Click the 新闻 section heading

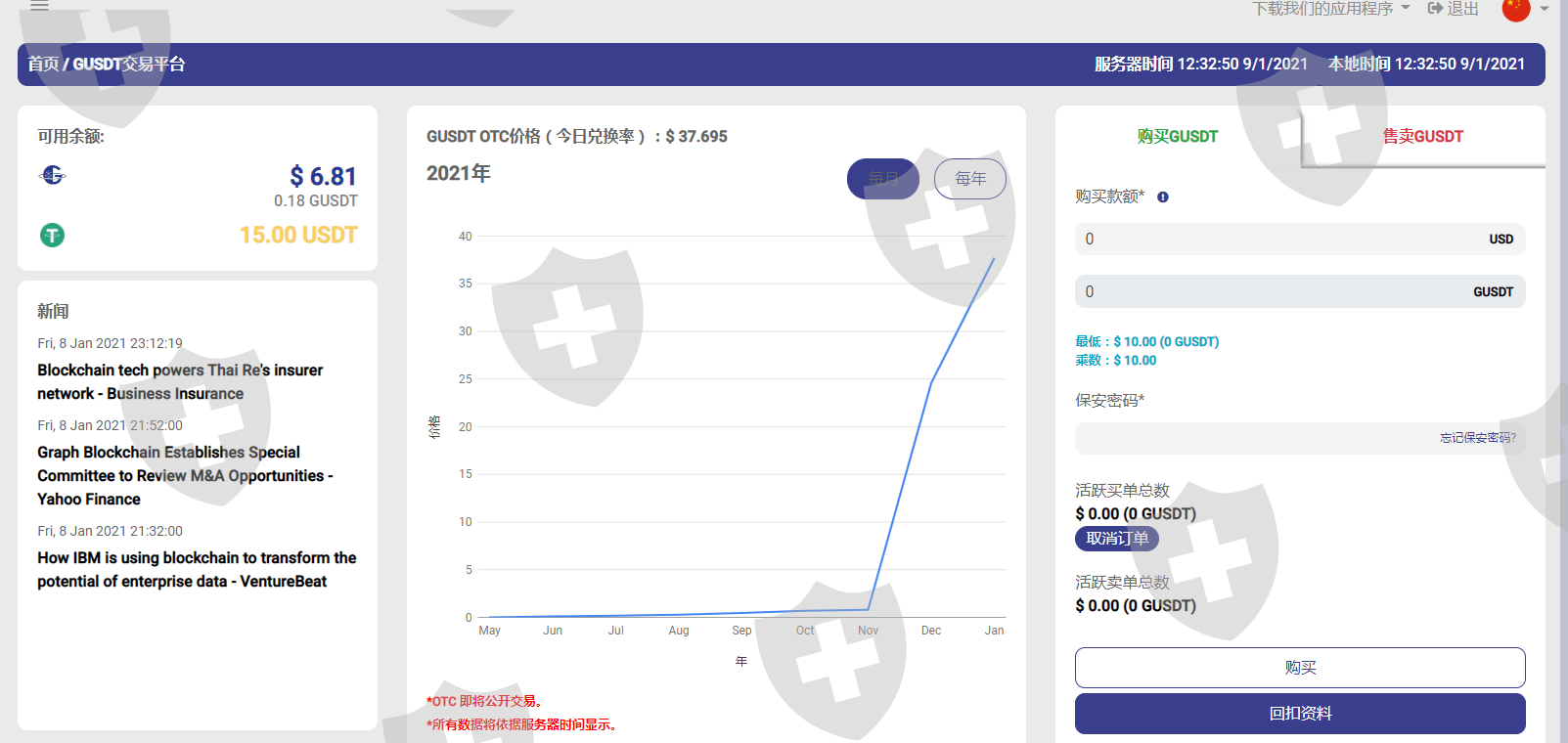pyautogui.click(x=53, y=311)
